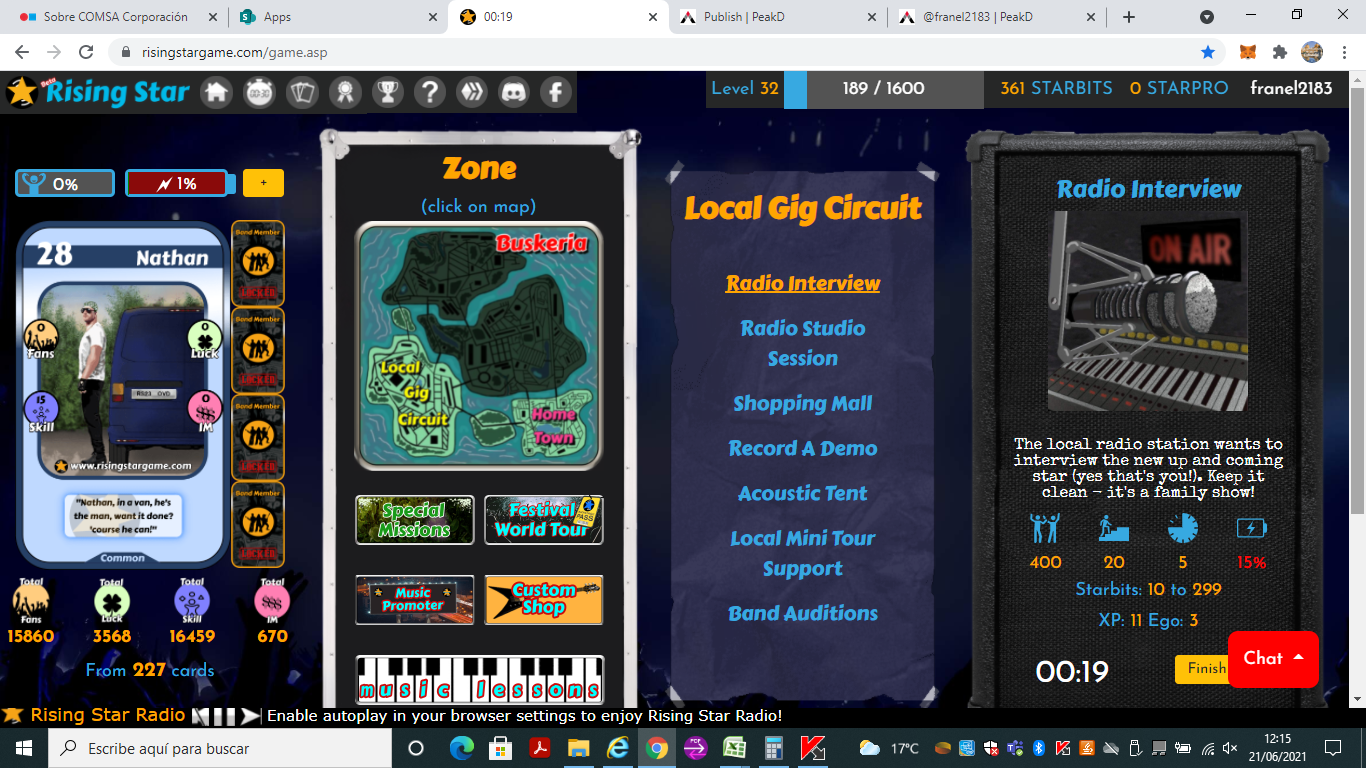
Task: Select the Band Auditions mission
Action: [x=803, y=613]
